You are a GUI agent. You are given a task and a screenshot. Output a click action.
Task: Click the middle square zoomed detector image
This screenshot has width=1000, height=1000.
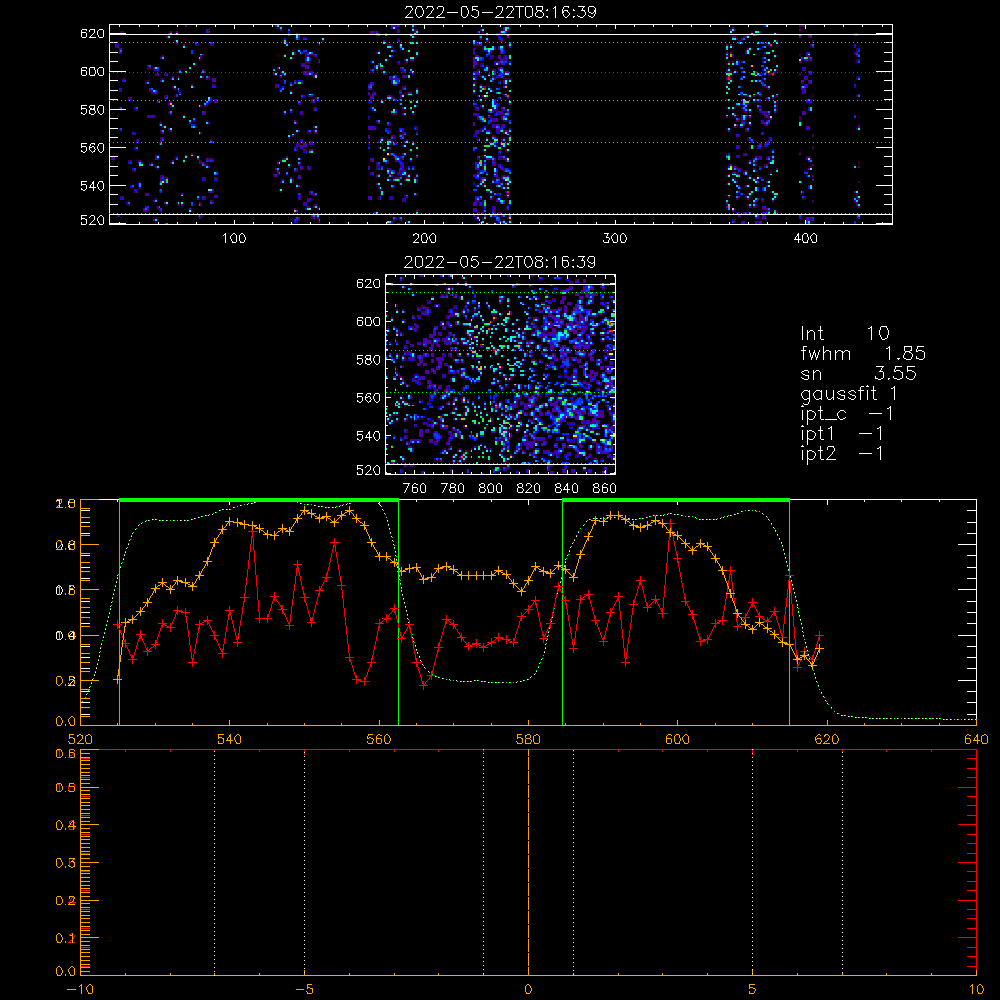501,374
